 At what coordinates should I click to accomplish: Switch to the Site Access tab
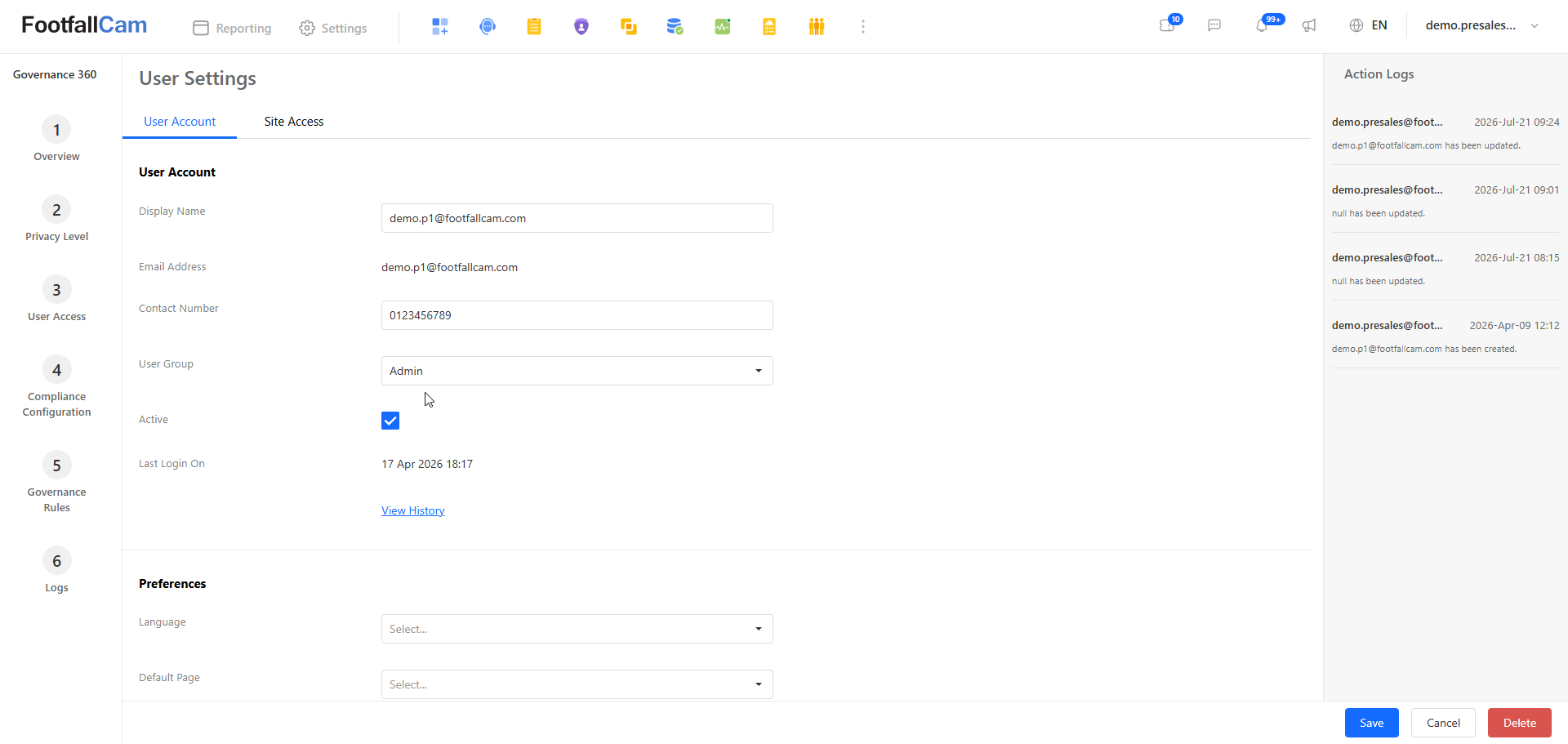click(294, 122)
